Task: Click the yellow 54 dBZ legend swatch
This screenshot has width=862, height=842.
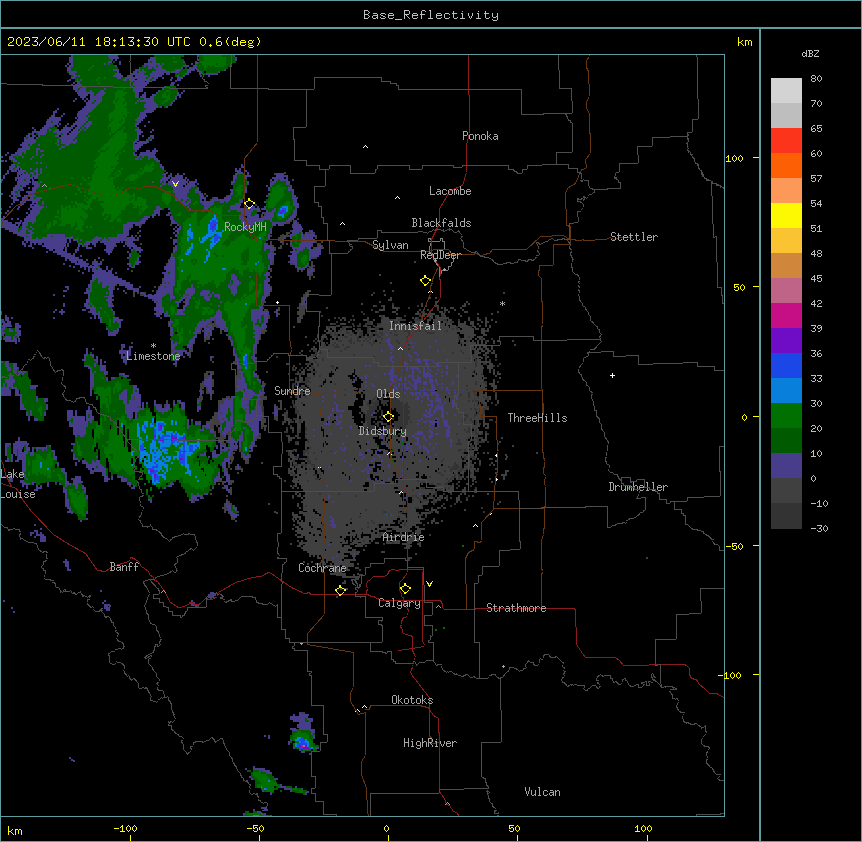Action: (x=786, y=215)
